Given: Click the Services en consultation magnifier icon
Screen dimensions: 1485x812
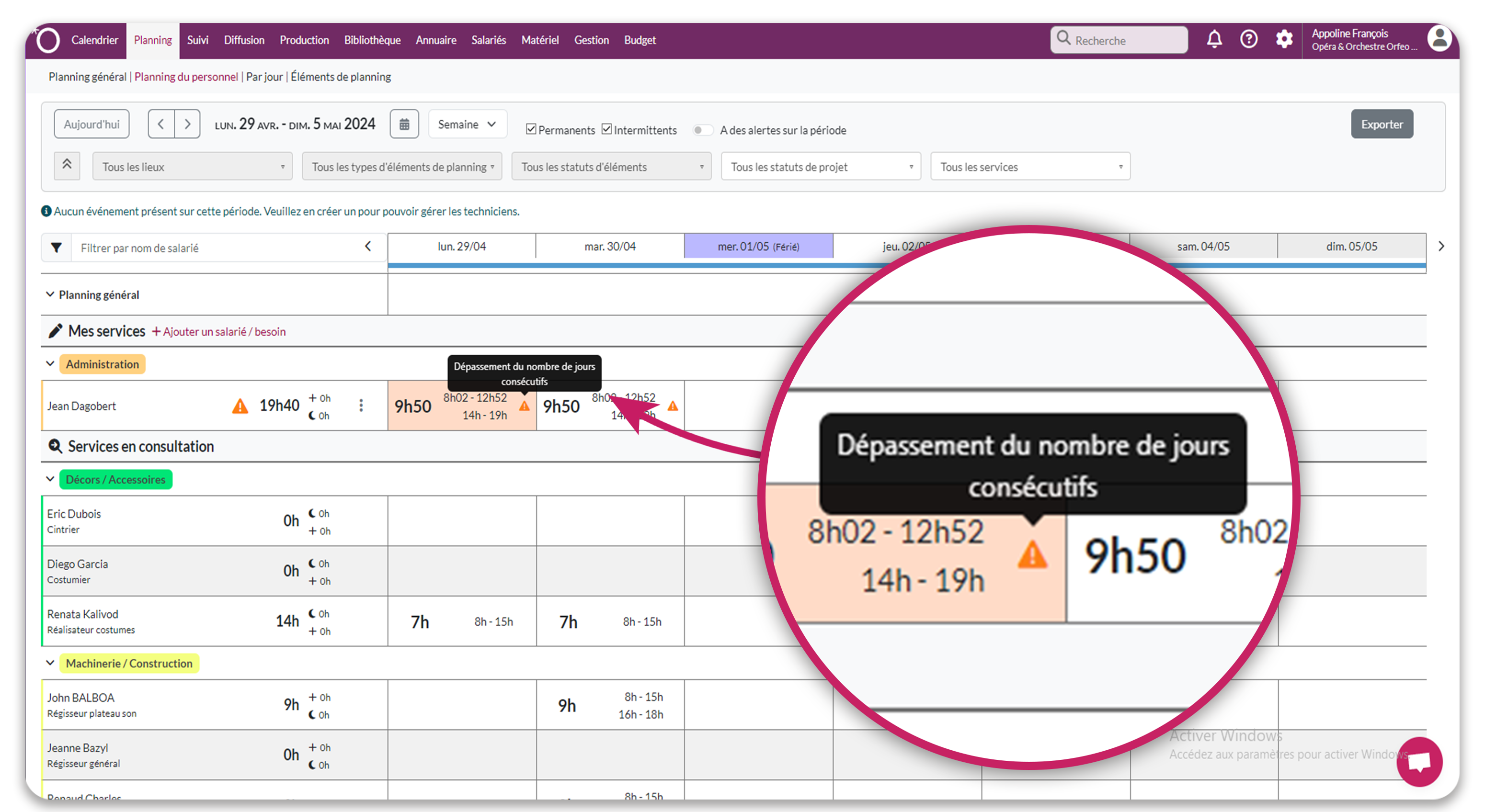Looking at the screenshot, I should (x=56, y=446).
